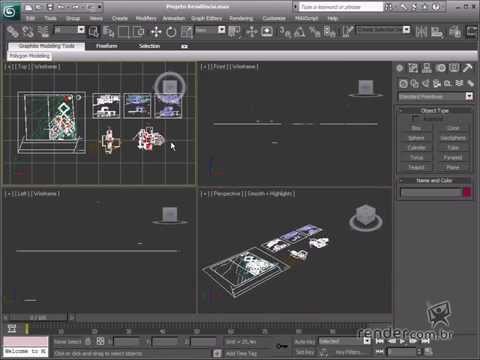Click the Sphere primitive button
Viewport: 480px width, 360px height.
tap(416, 138)
